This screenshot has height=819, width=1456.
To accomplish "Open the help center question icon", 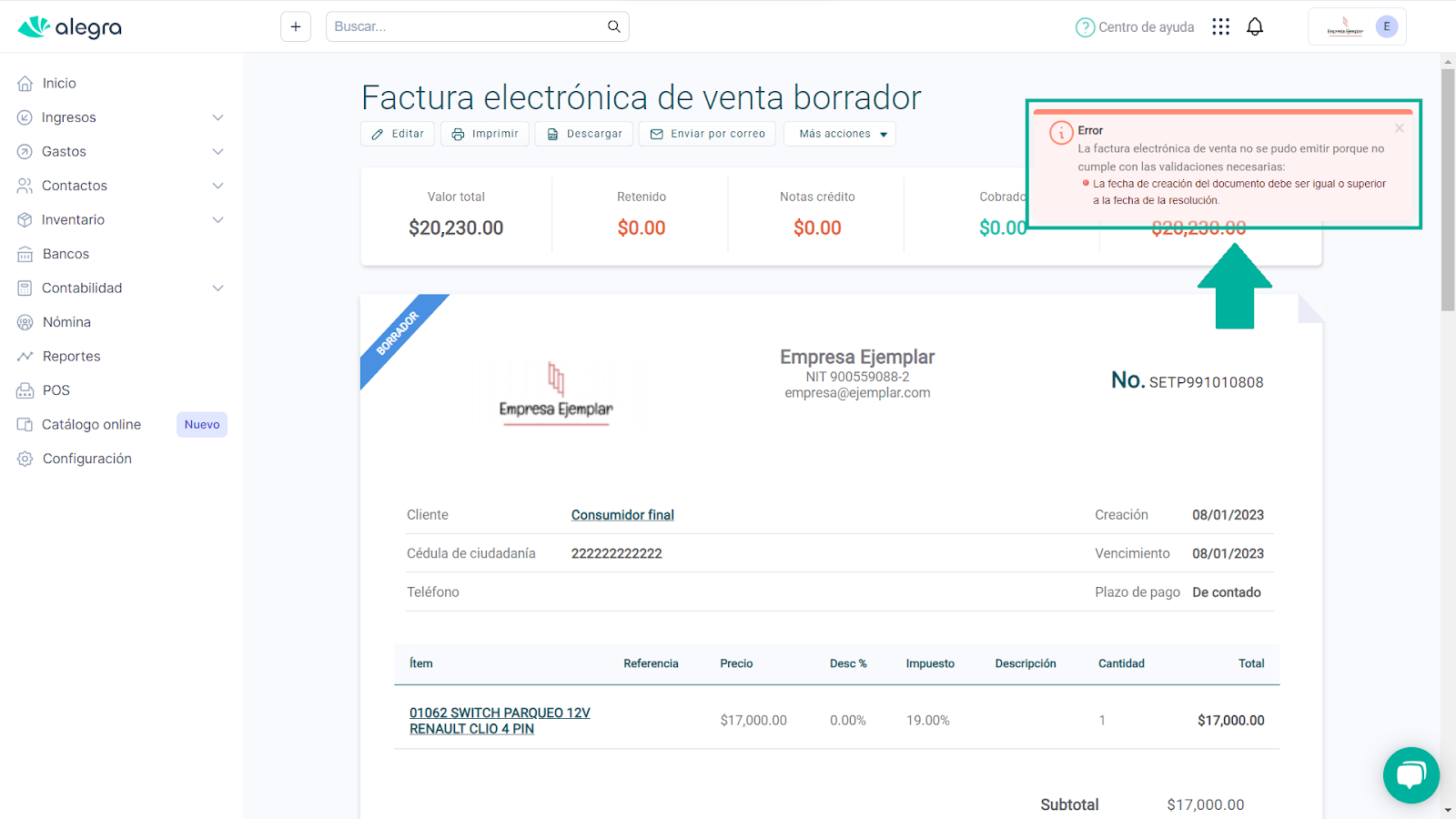I will tap(1085, 27).
